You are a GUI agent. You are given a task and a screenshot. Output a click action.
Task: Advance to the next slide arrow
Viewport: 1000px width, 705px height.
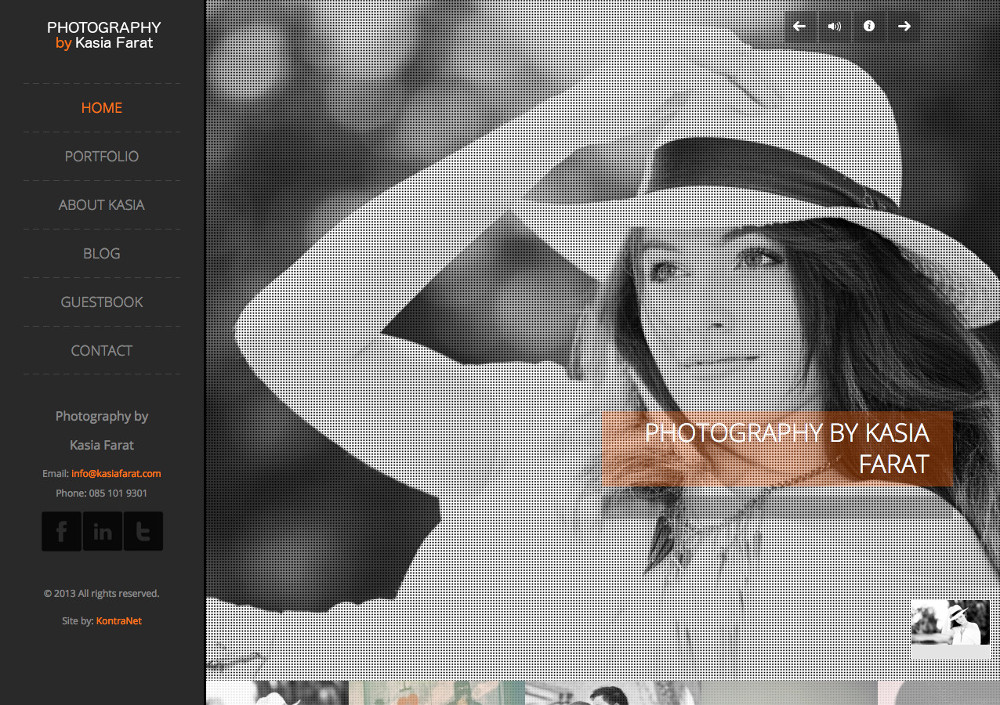(x=904, y=27)
